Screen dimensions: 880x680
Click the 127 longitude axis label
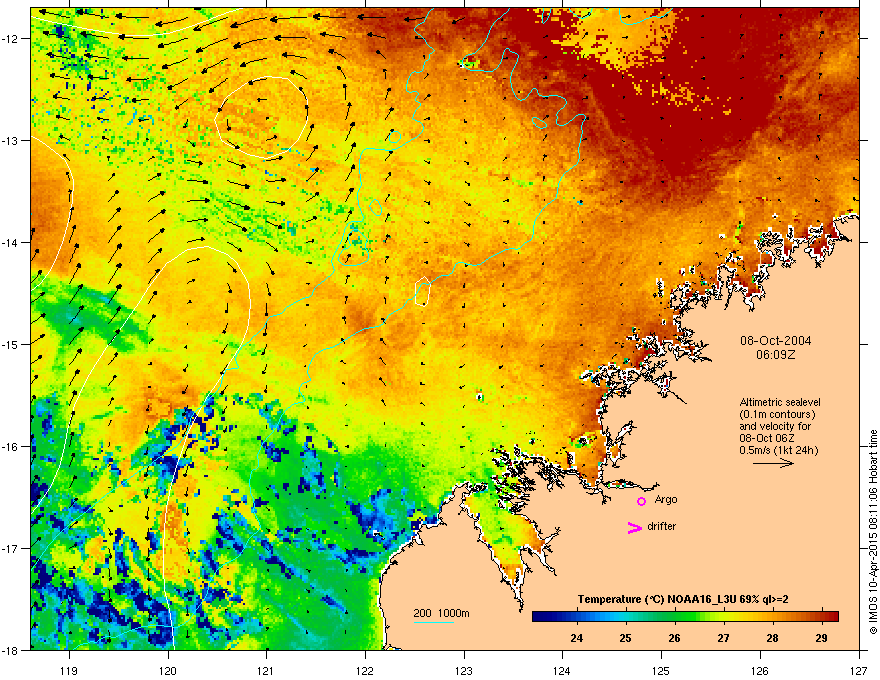859,670
